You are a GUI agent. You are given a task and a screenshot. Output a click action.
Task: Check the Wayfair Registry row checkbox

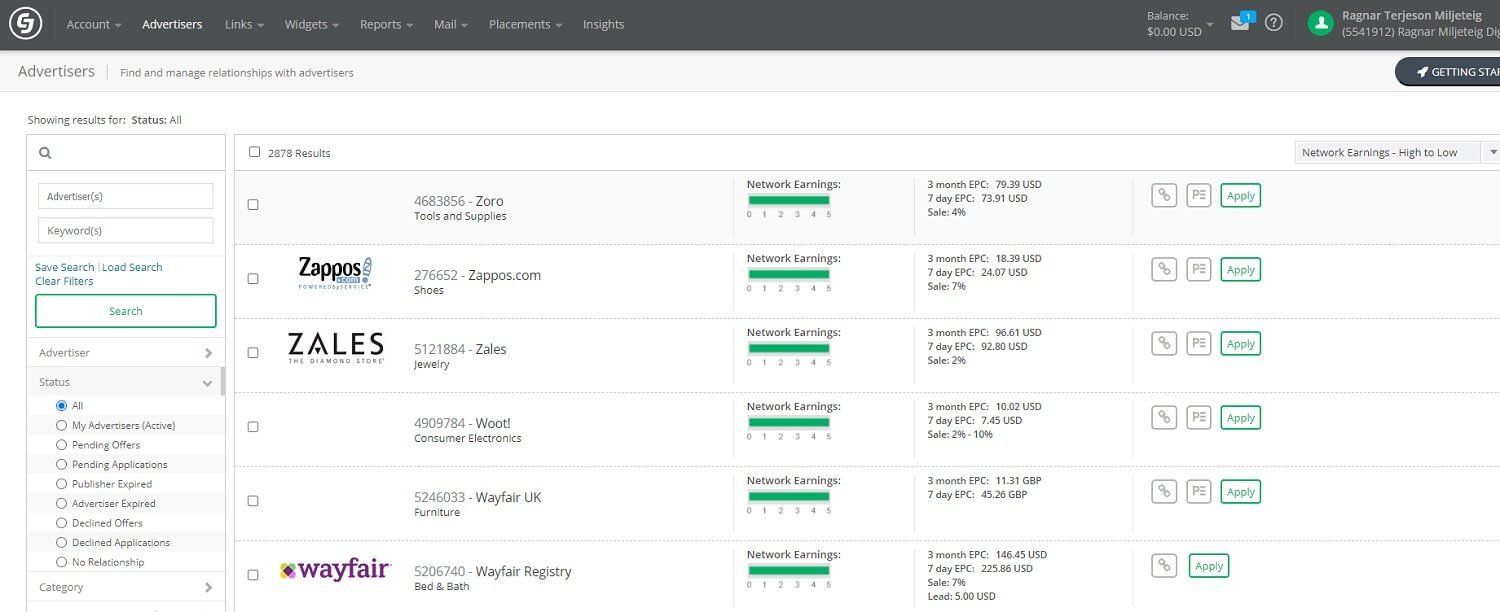coord(253,574)
